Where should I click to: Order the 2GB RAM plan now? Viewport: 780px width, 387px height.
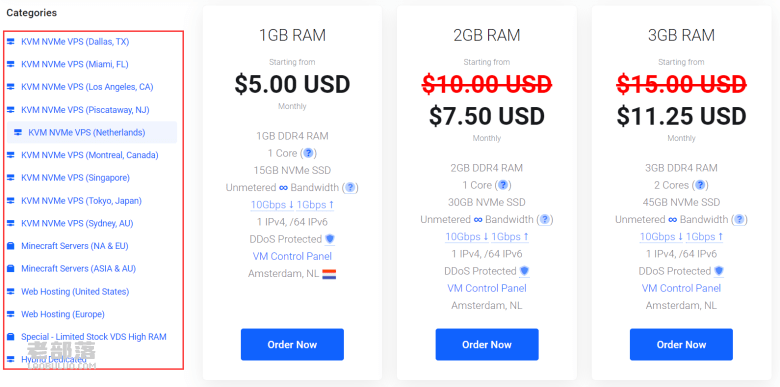[x=487, y=344]
